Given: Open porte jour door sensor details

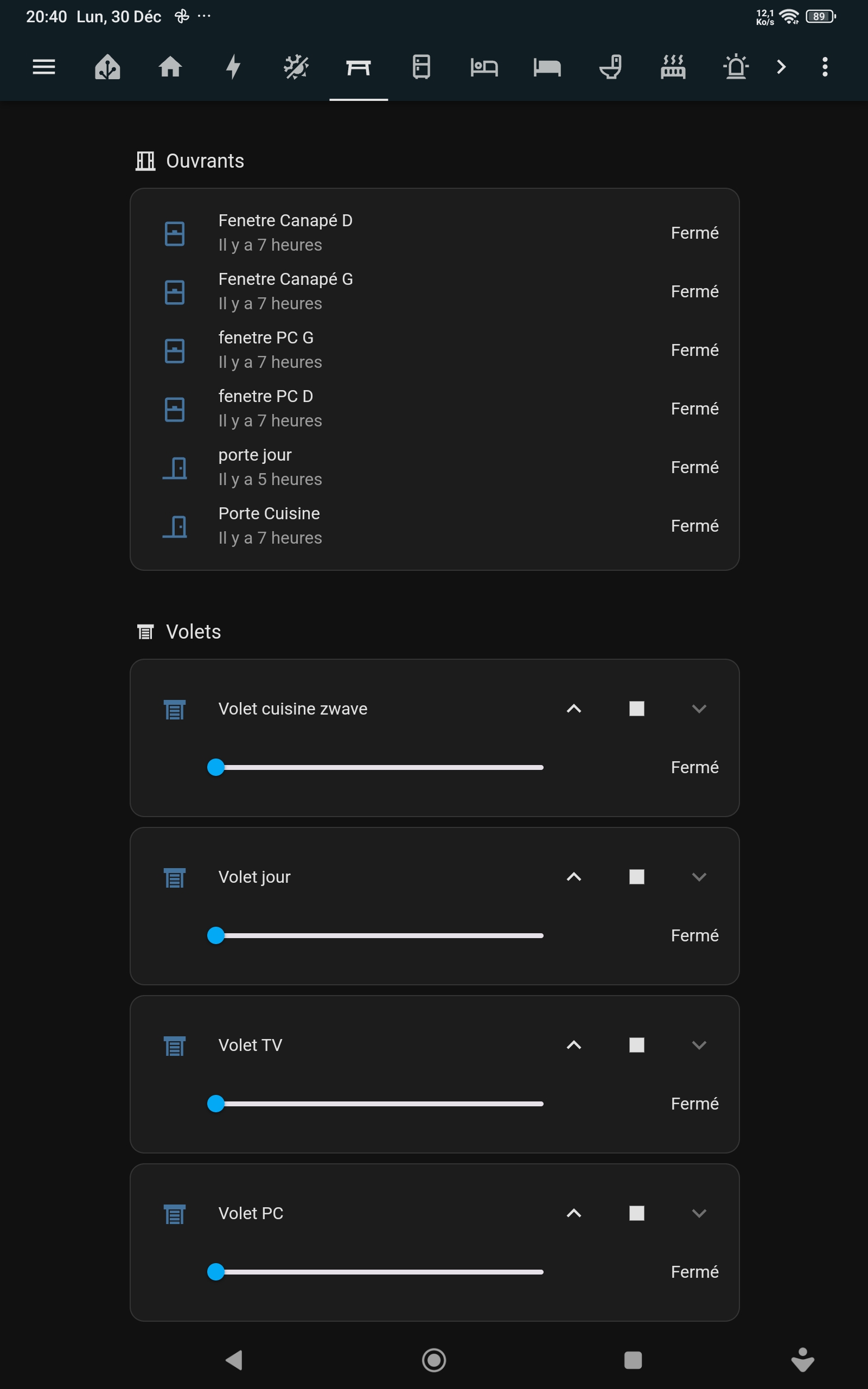Looking at the screenshot, I should tap(435, 467).
